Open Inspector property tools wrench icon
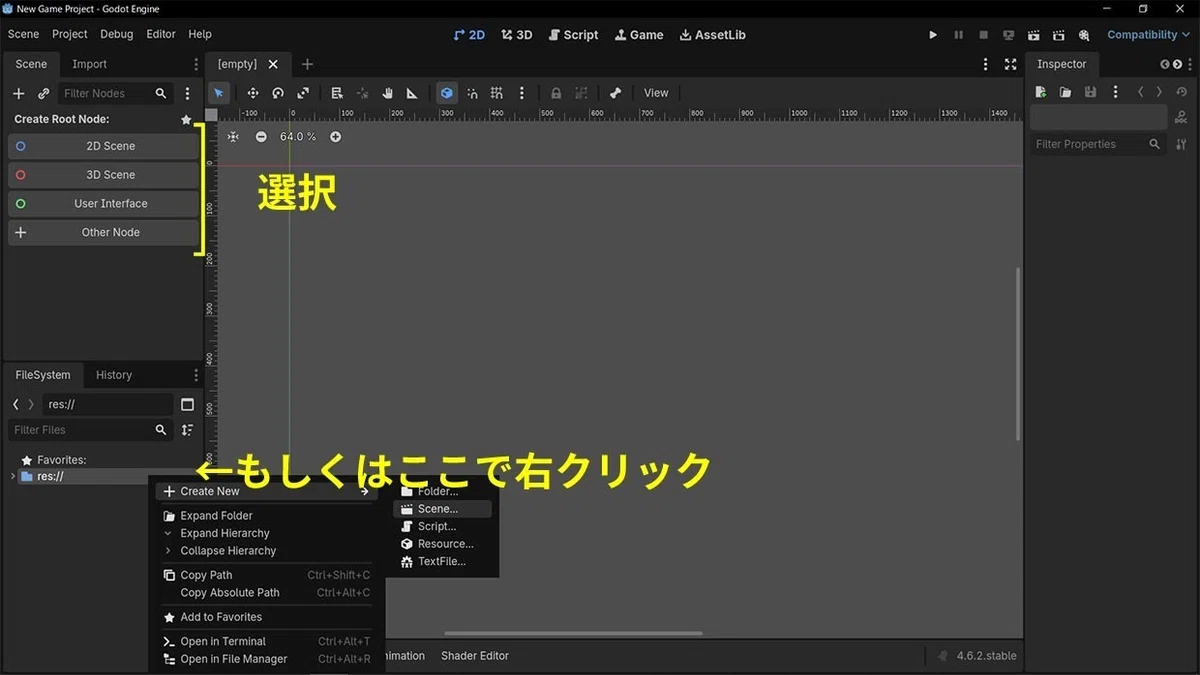The height and width of the screenshot is (675, 1200). coord(1181,144)
